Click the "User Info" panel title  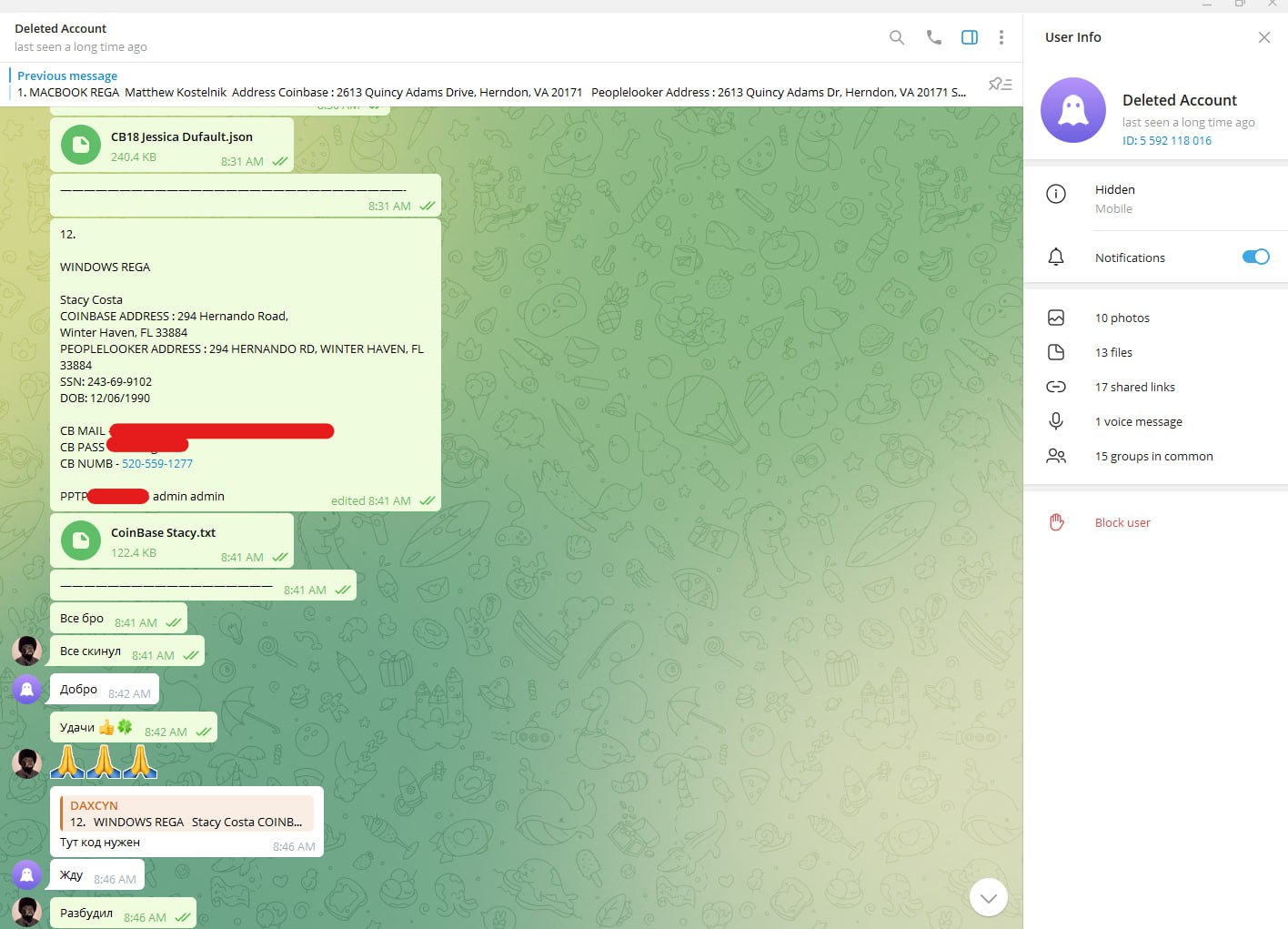tap(1073, 37)
